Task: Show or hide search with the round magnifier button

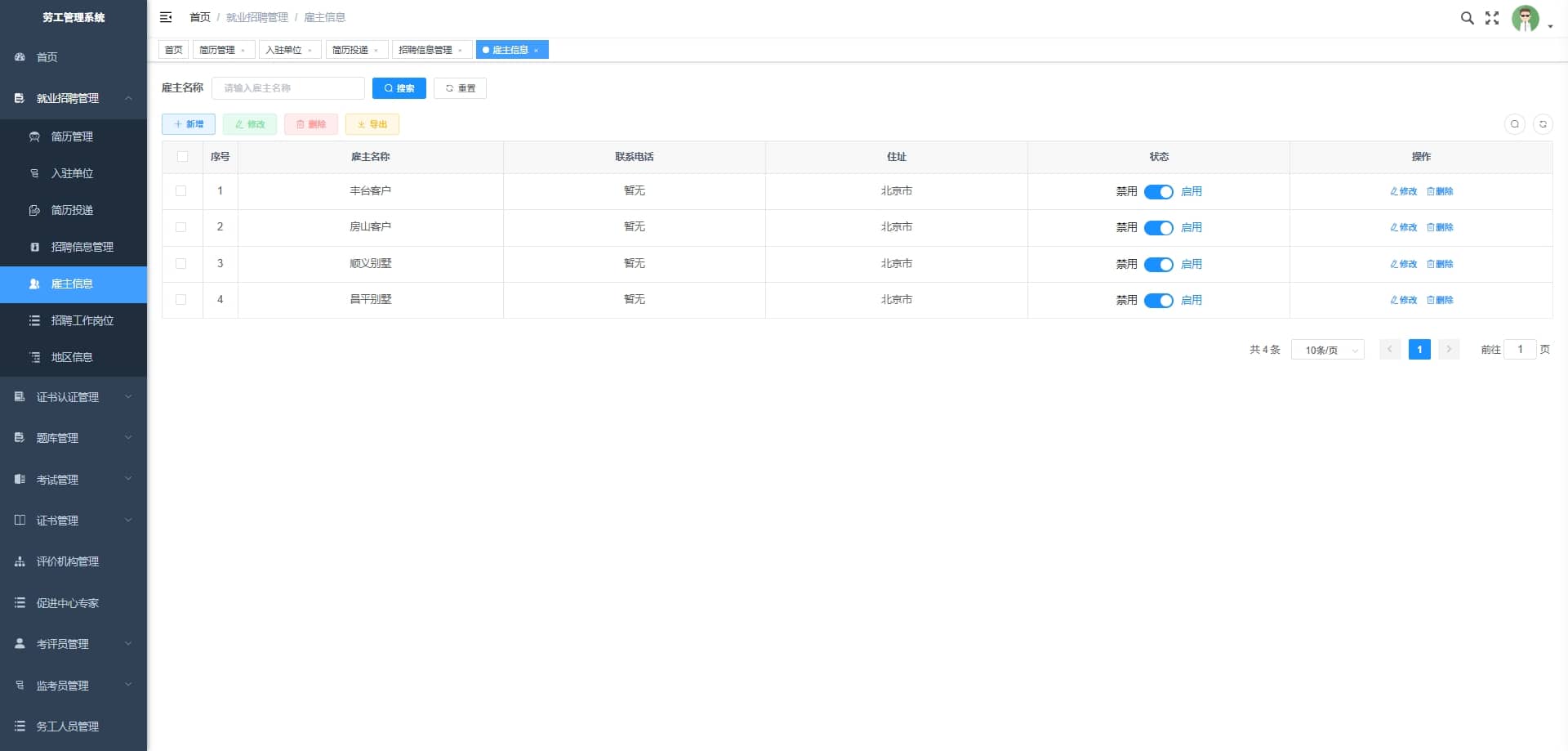Action: (x=1515, y=124)
